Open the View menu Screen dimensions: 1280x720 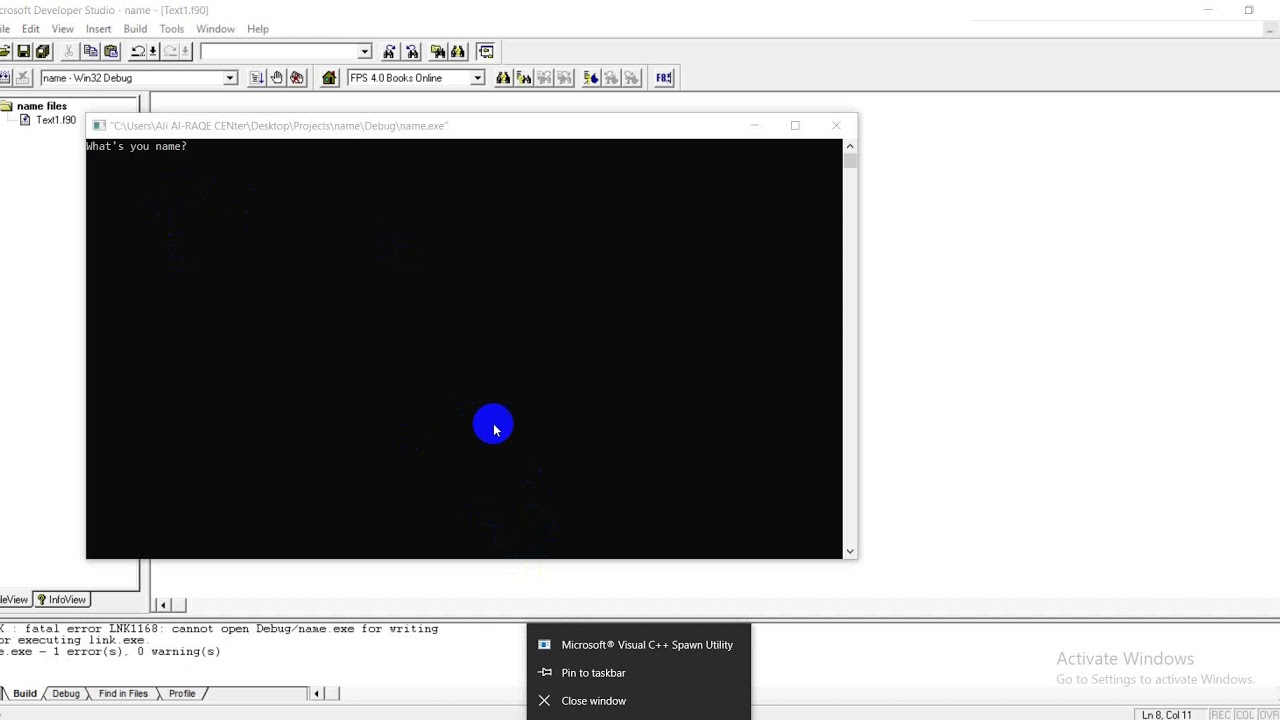click(62, 29)
